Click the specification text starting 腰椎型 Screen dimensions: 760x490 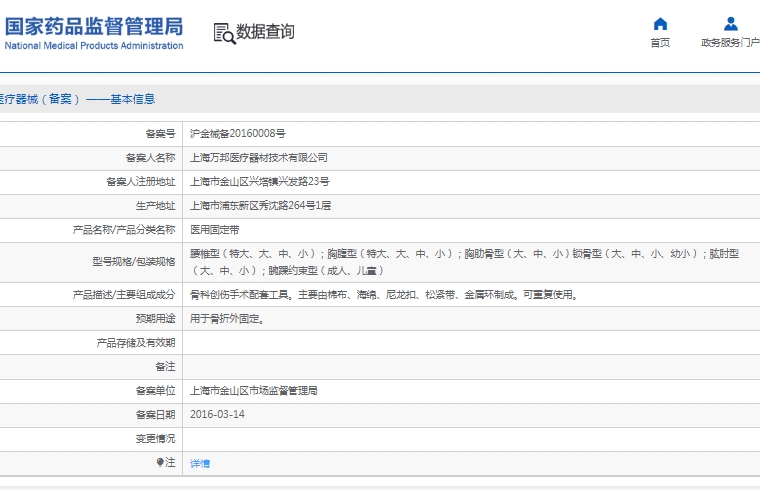tap(464, 262)
